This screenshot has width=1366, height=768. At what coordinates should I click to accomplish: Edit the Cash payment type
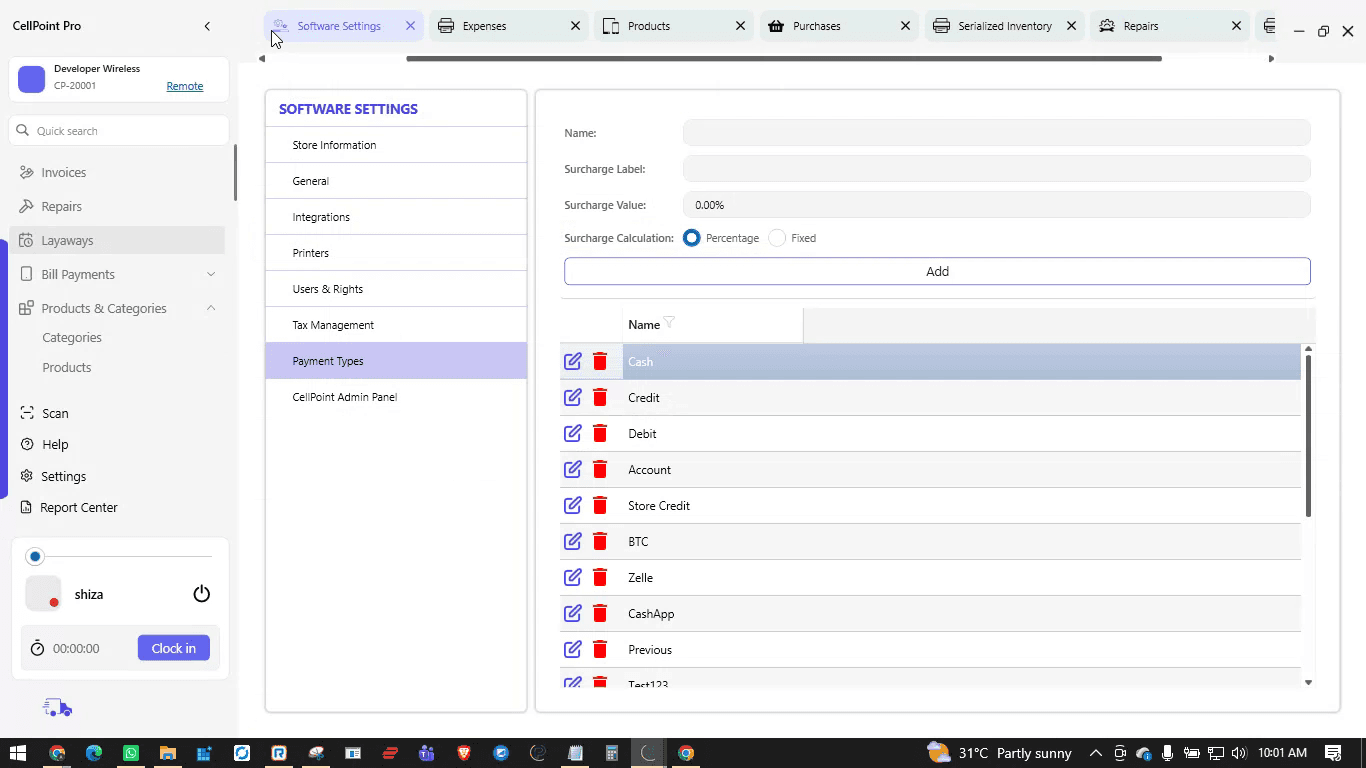click(572, 361)
